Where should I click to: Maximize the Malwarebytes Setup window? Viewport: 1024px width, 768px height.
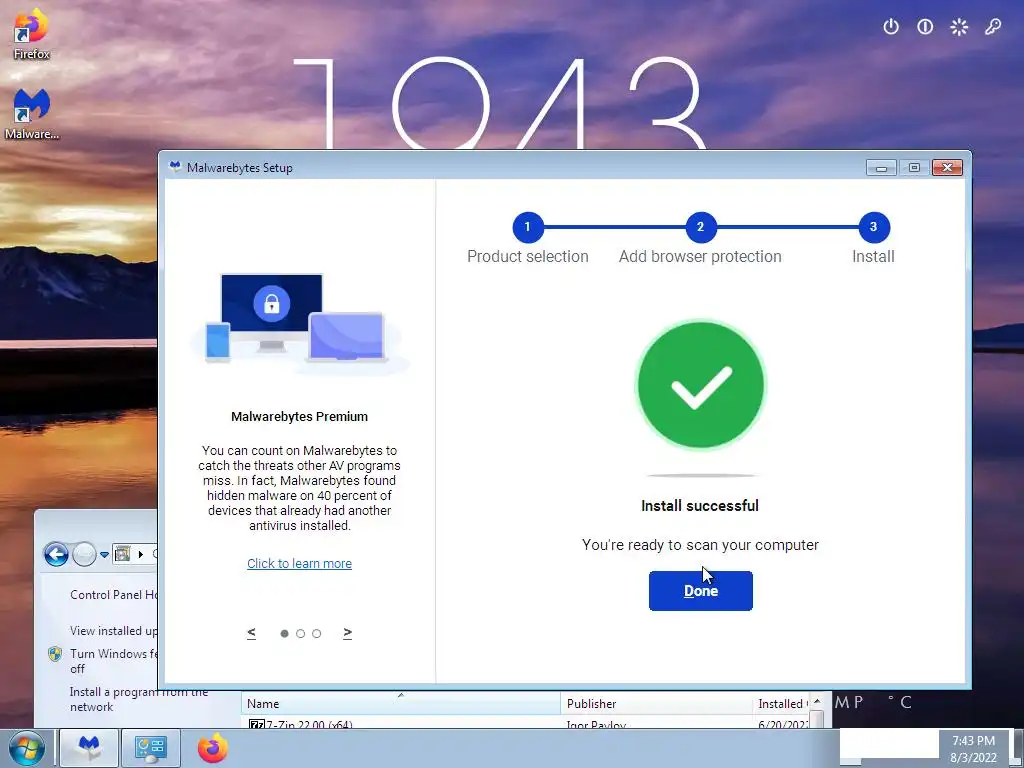pos(914,168)
